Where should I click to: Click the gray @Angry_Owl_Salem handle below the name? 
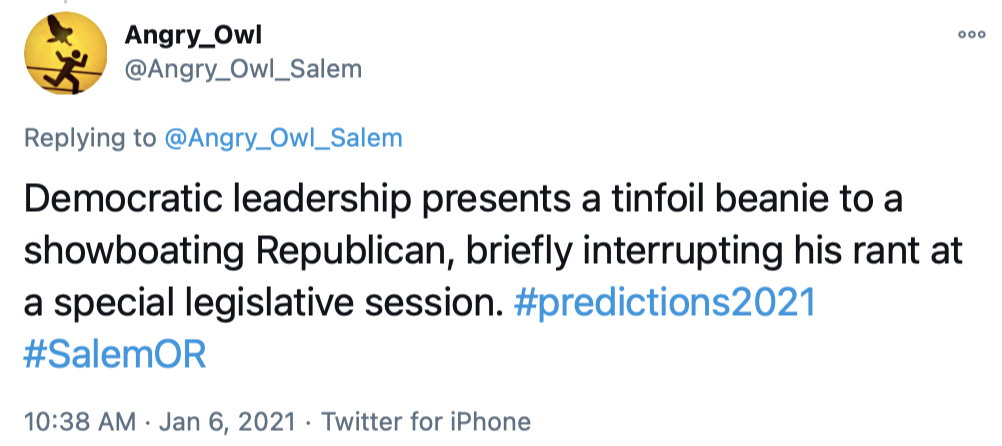pos(243,68)
